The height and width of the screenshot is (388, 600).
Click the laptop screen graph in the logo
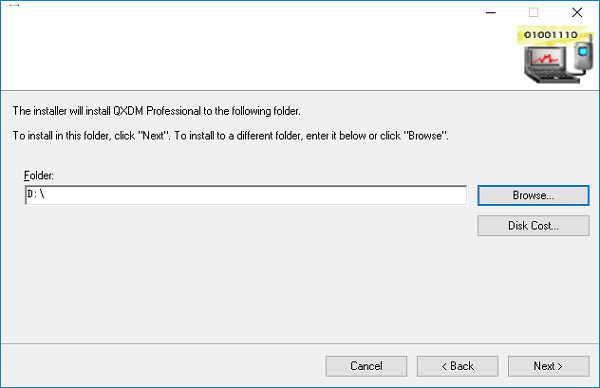point(546,59)
